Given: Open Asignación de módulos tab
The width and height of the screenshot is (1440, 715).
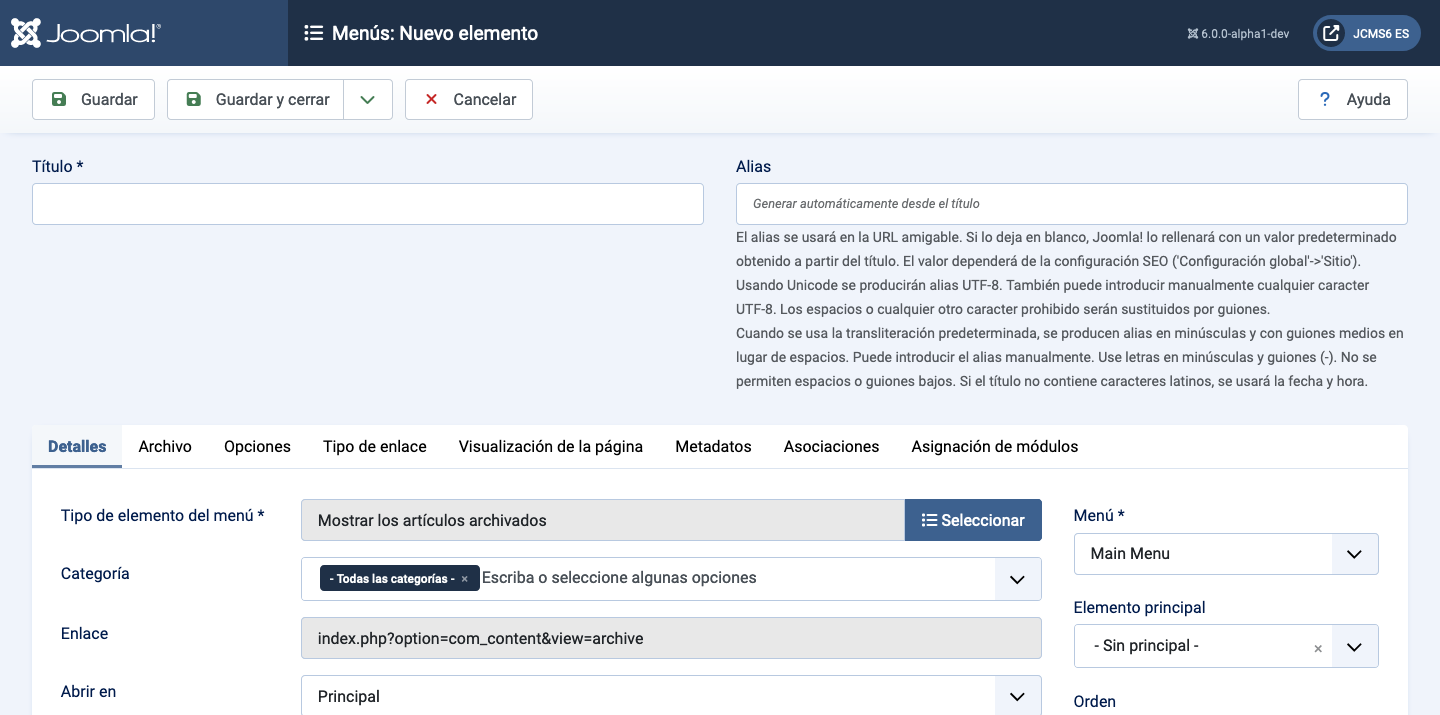Looking at the screenshot, I should pos(995,446).
